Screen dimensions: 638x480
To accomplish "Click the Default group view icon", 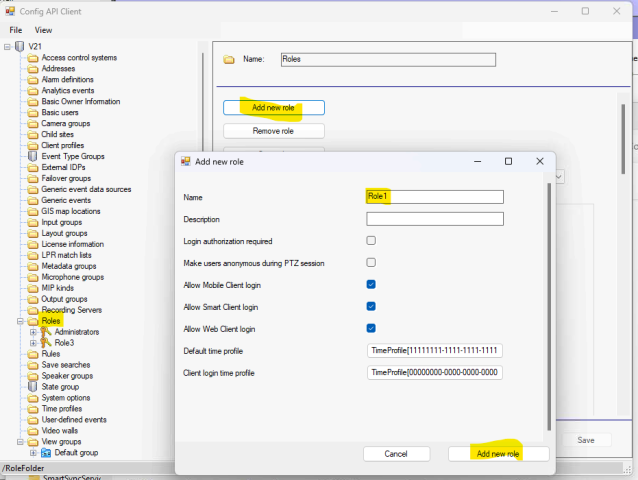I will click(46, 452).
